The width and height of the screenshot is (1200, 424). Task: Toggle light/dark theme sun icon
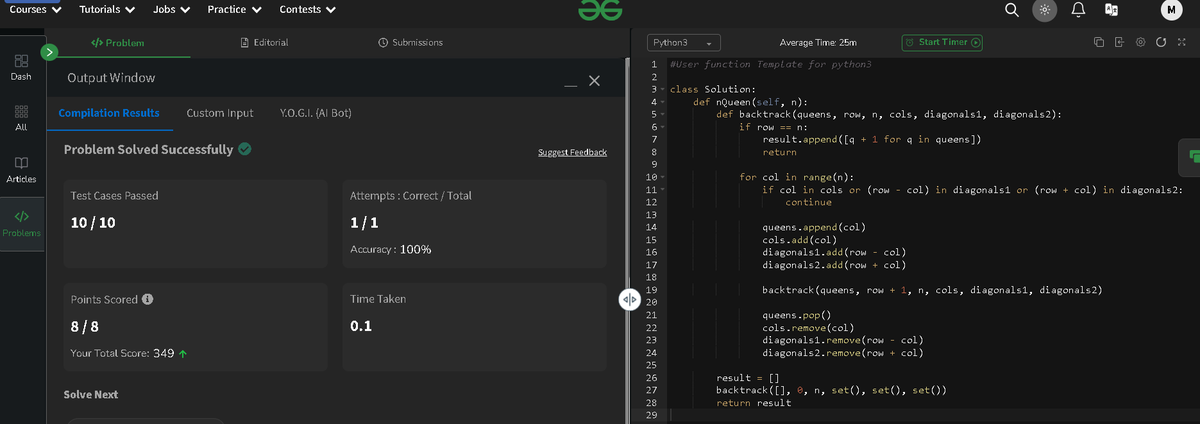click(1044, 10)
